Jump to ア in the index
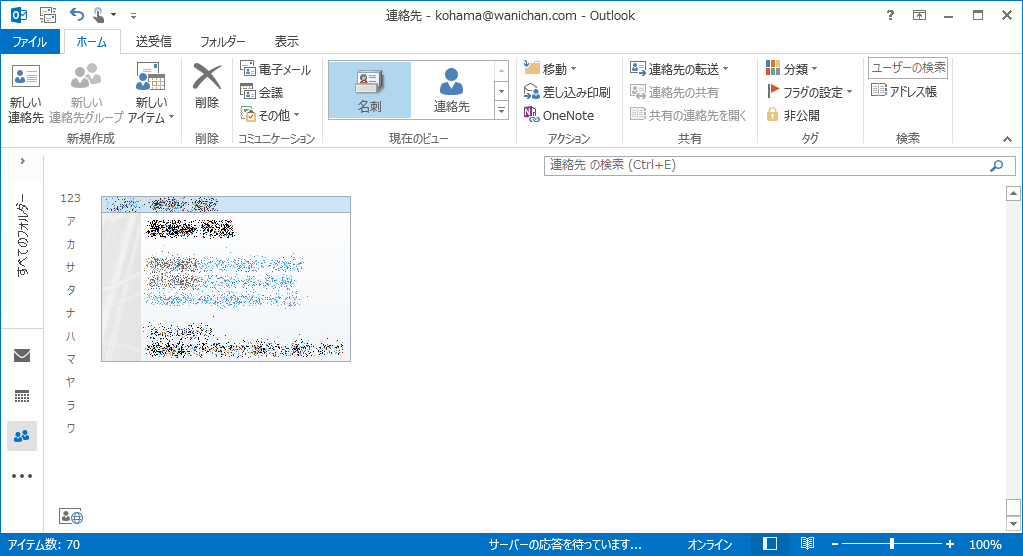 70,221
